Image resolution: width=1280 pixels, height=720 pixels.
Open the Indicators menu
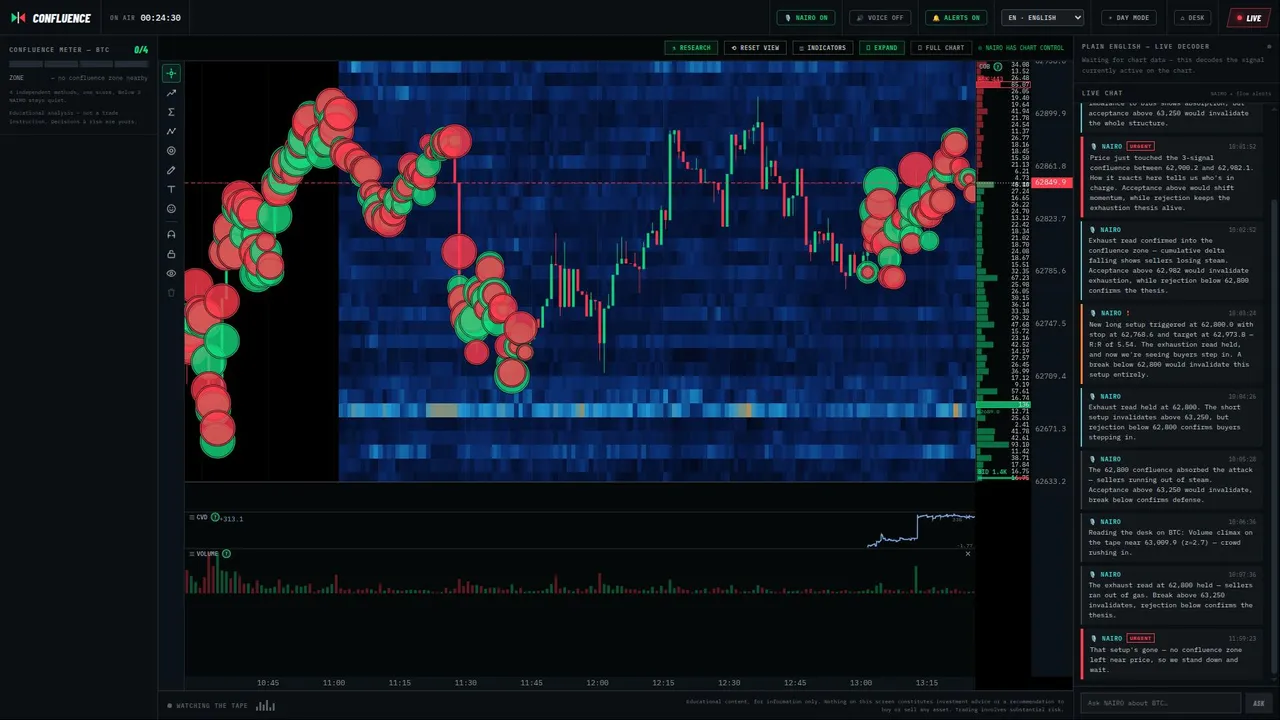coord(823,47)
